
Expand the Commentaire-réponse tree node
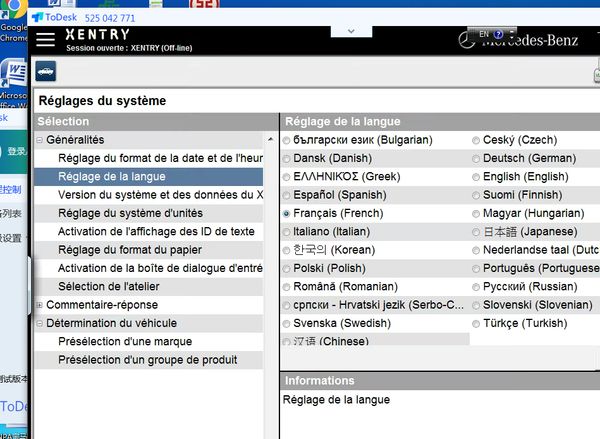click(x=39, y=305)
